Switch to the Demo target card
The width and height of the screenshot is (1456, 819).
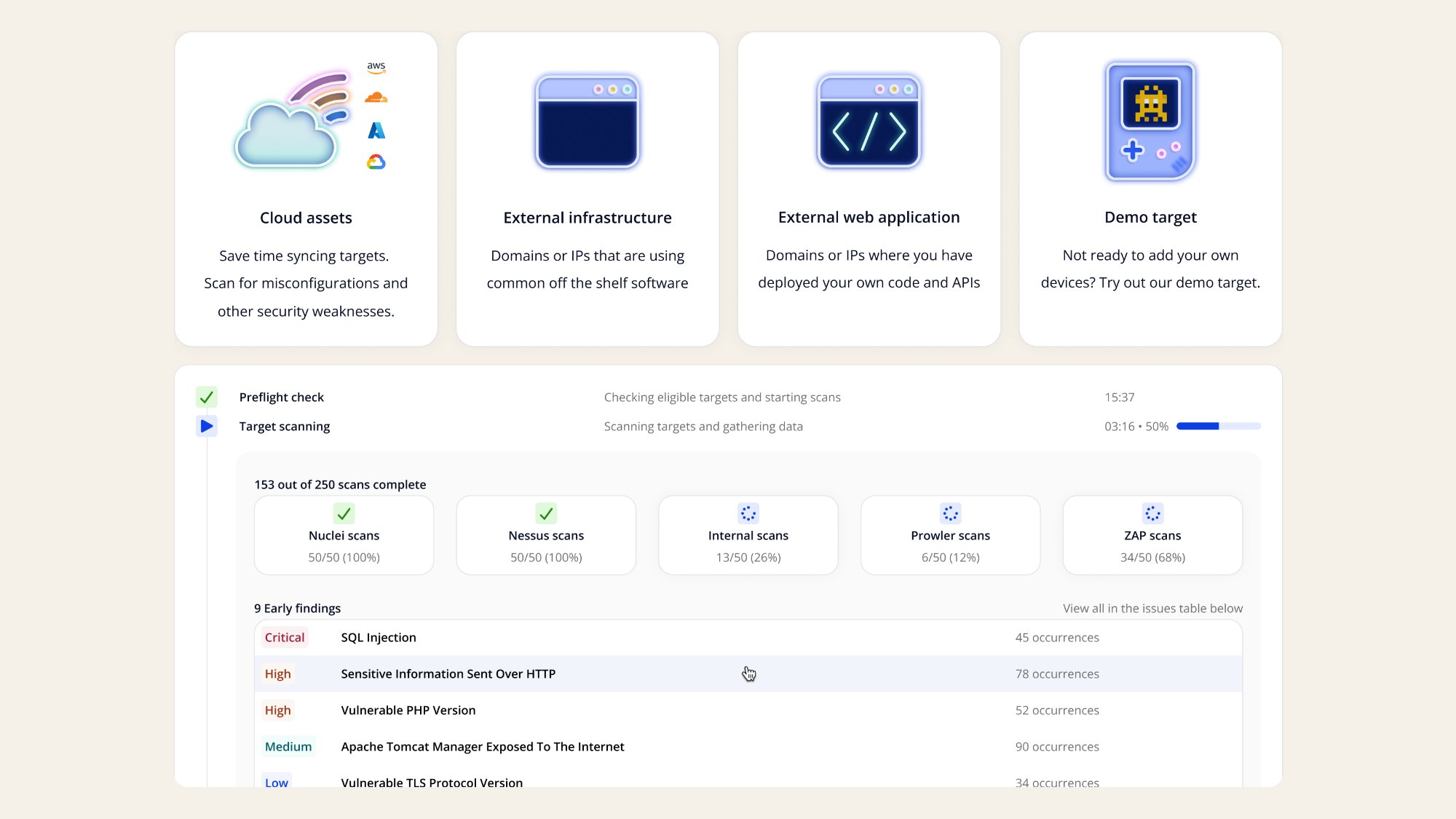(x=1150, y=188)
